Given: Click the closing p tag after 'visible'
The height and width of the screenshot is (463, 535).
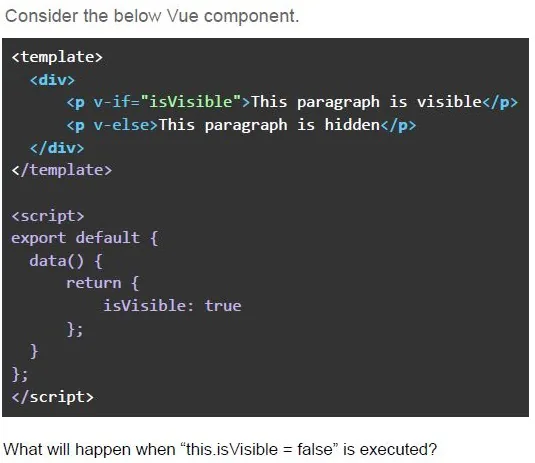Looking at the screenshot, I should (x=500, y=102).
